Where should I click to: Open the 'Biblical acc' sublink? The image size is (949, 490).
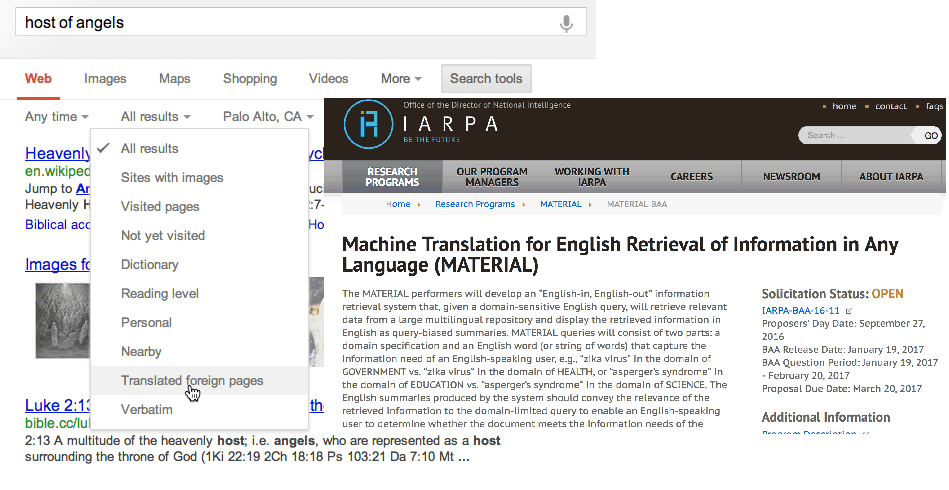57,224
